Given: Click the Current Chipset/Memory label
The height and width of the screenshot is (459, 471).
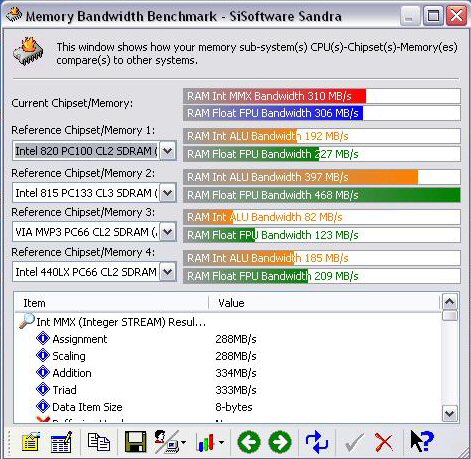Looking at the screenshot, I should pyautogui.click(x=72, y=103).
